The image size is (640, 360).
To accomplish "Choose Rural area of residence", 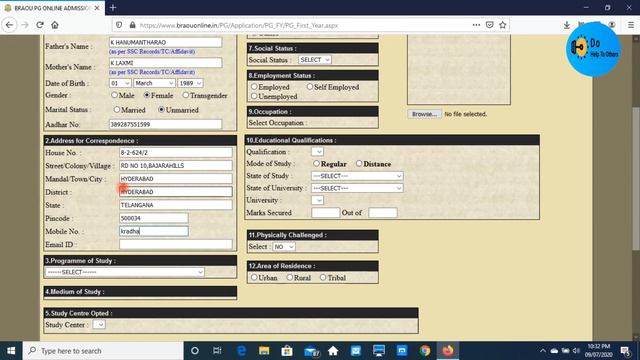I will pyautogui.click(x=289, y=277).
